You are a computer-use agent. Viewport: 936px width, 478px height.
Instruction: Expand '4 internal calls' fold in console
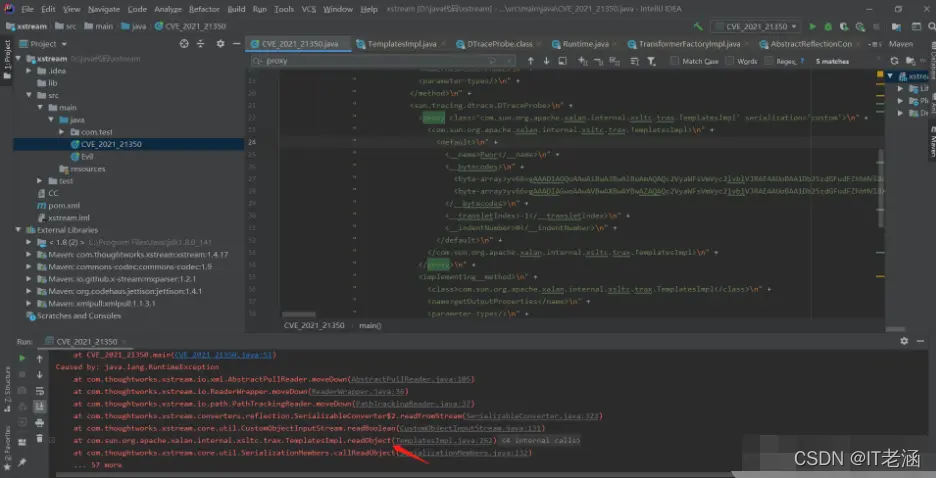click(538, 440)
